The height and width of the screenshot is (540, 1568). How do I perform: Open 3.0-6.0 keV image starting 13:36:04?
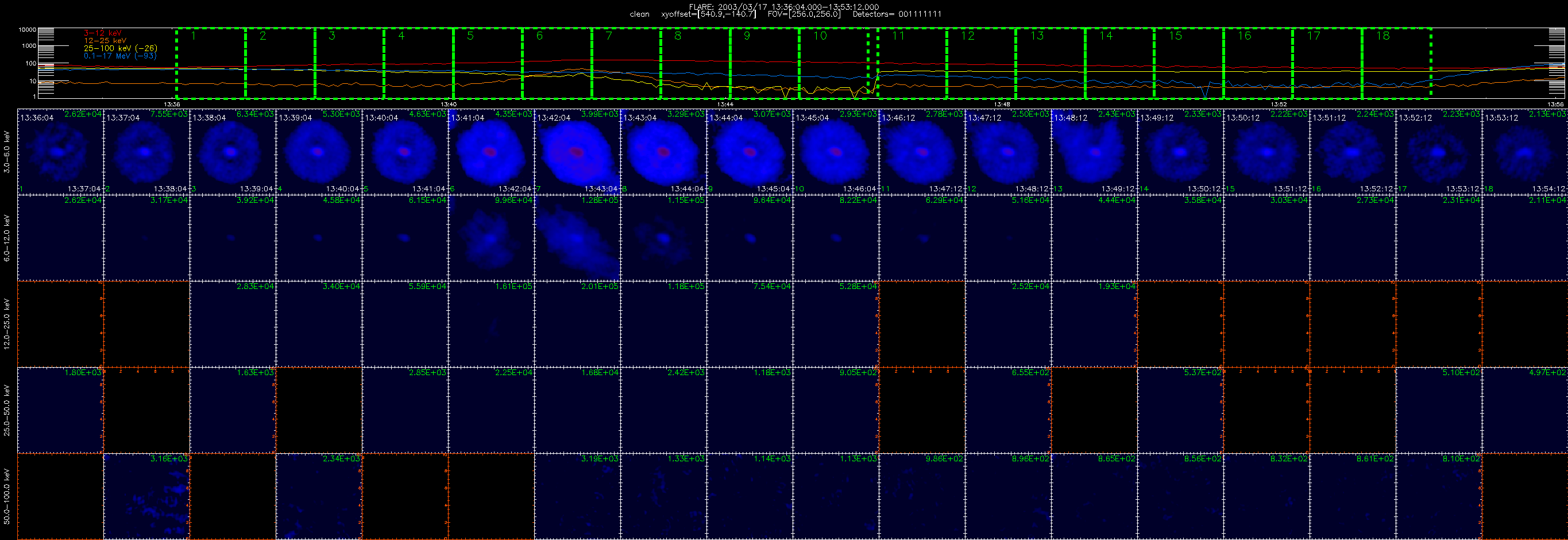(x=60, y=152)
